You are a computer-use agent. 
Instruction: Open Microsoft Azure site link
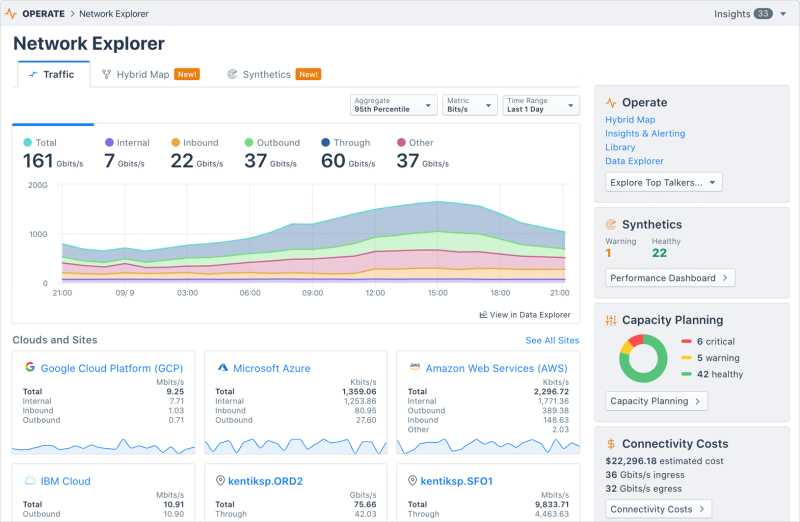pyautogui.click(x=271, y=368)
